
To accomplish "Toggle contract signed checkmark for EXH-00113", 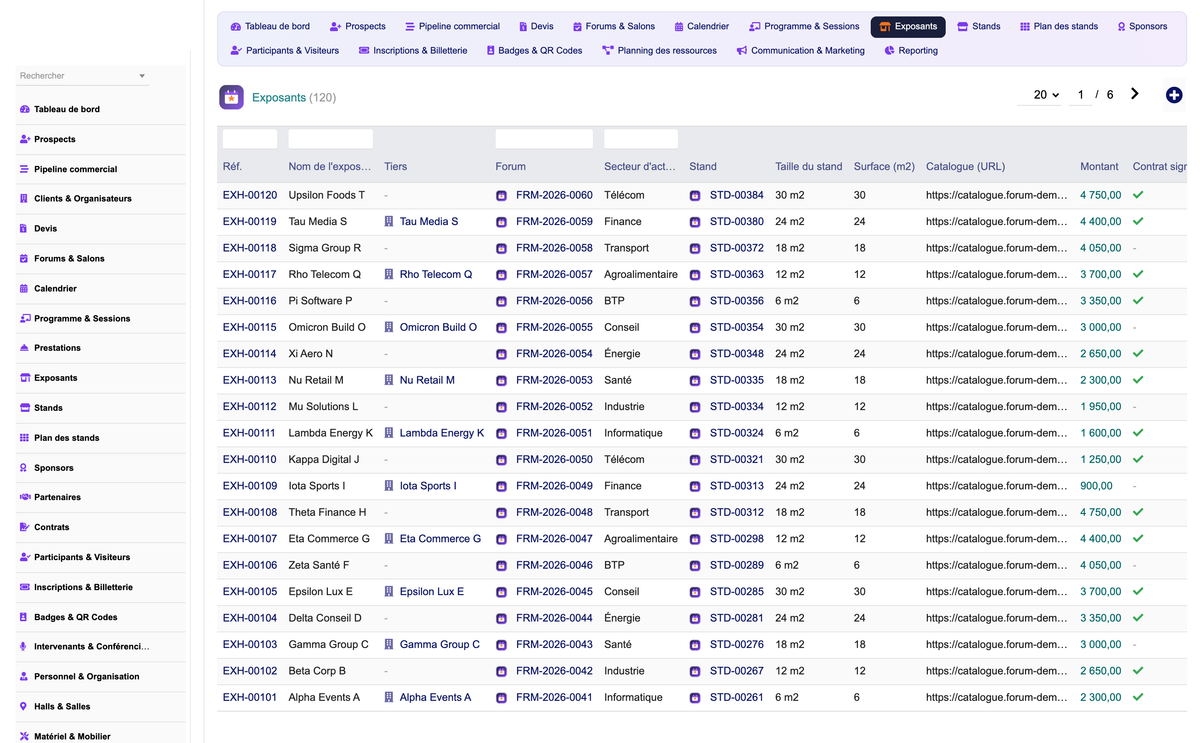I will (1138, 380).
